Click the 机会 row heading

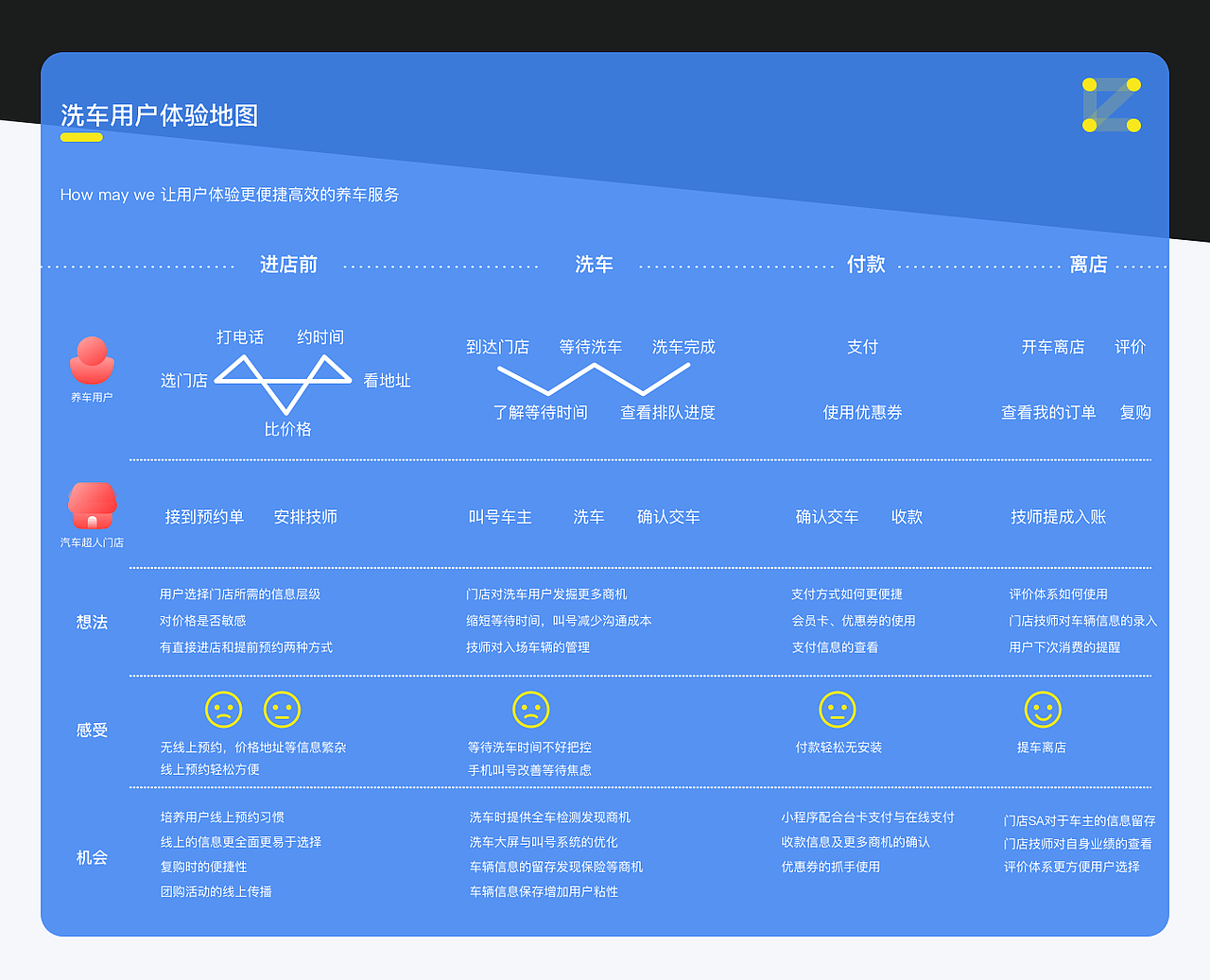(92, 857)
